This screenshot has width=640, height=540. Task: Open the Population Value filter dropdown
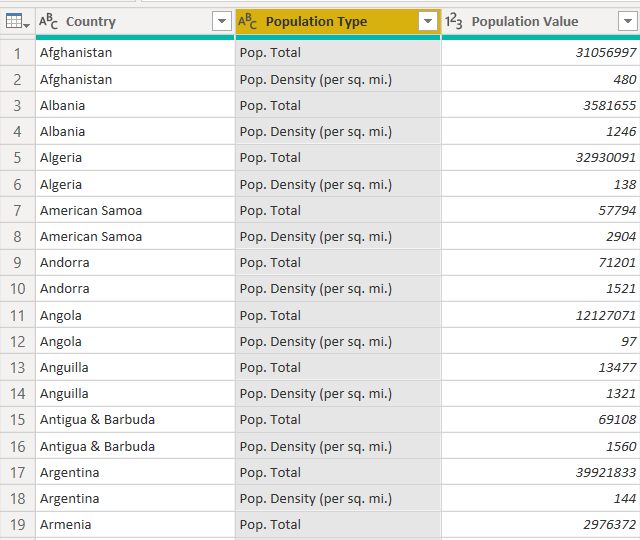tap(628, 21)
